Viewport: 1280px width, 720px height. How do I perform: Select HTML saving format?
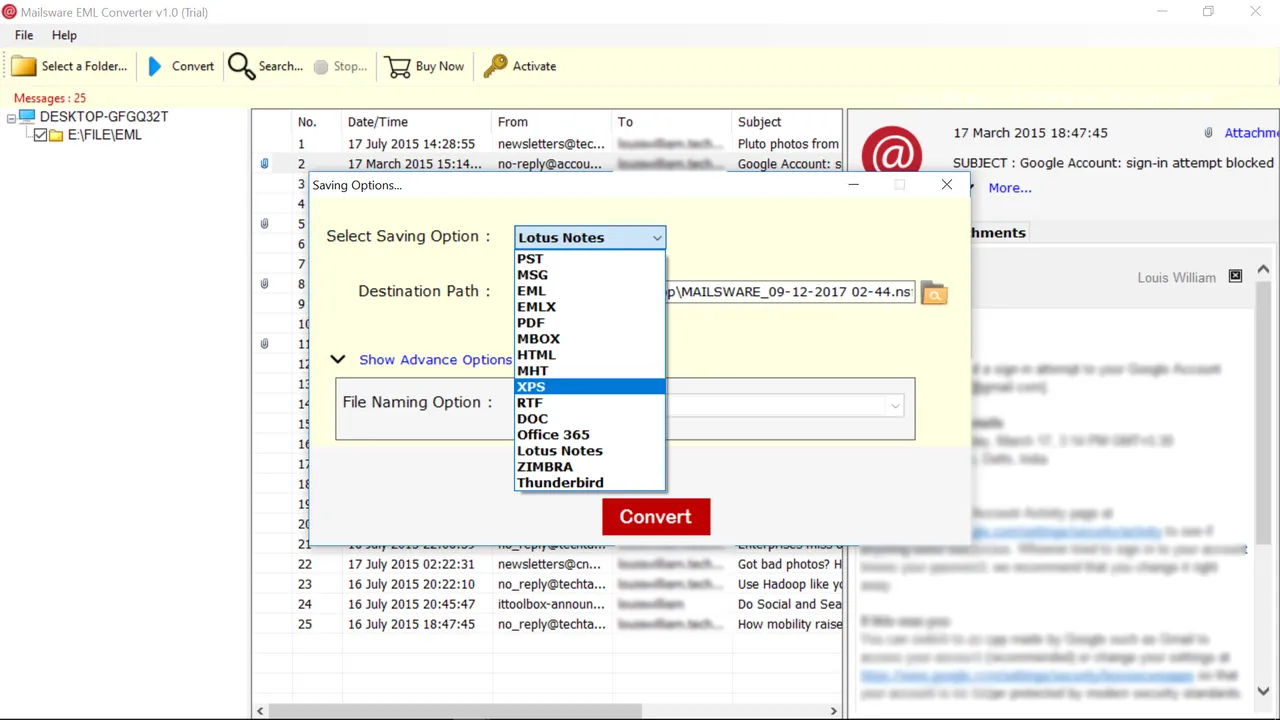(590, 354)
